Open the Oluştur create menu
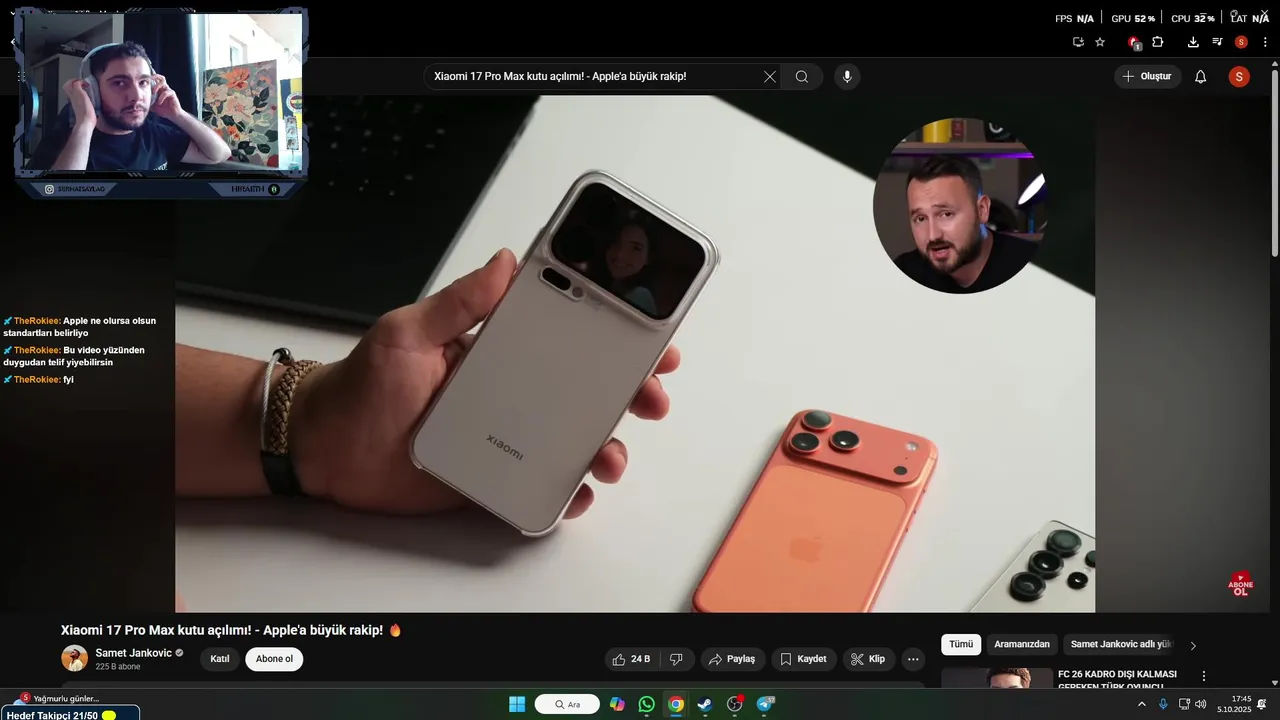 (x=1148, y=76)
